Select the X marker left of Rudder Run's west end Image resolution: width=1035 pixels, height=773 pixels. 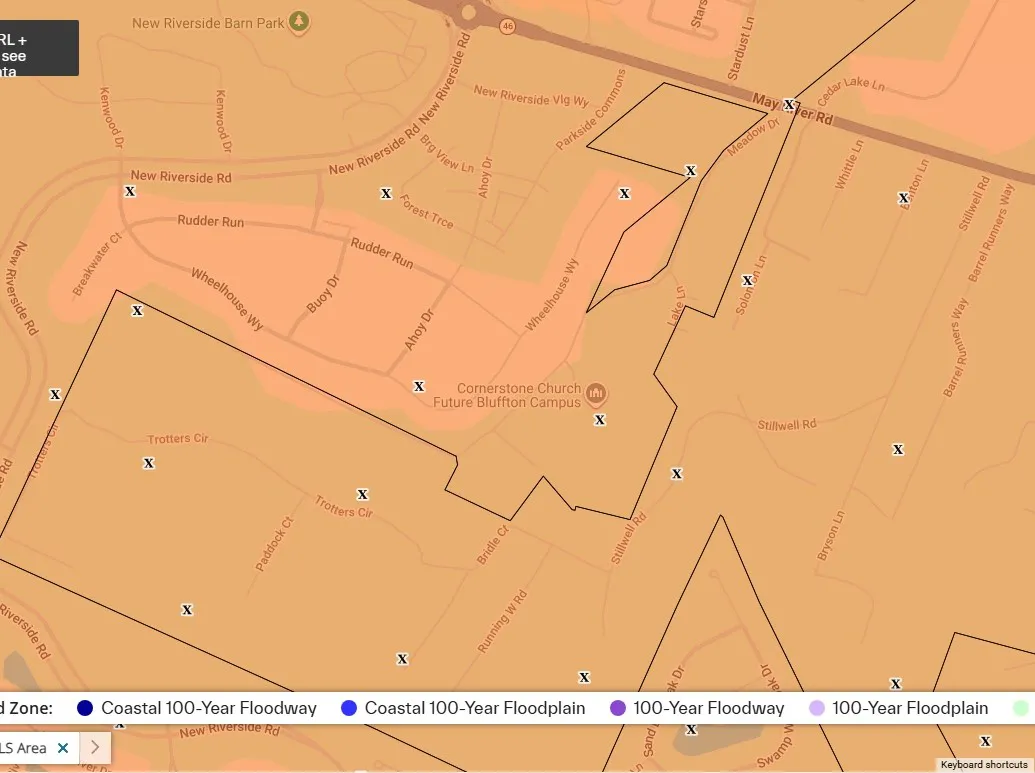130,191
